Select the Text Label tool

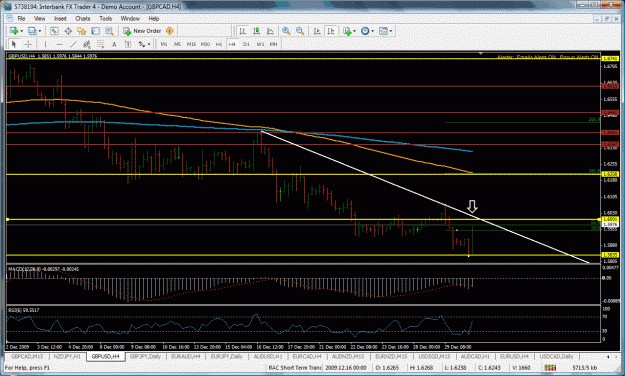pos(128,44)
